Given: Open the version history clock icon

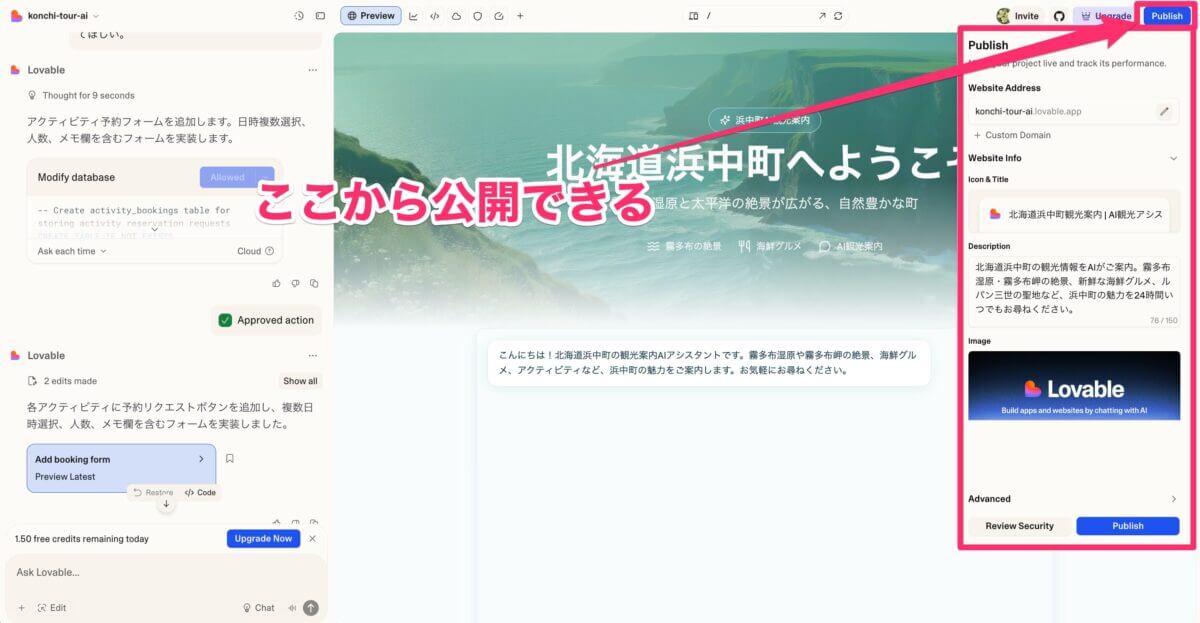Looking at the screenshot, I should pyautogui.click(x=299, y=16).
